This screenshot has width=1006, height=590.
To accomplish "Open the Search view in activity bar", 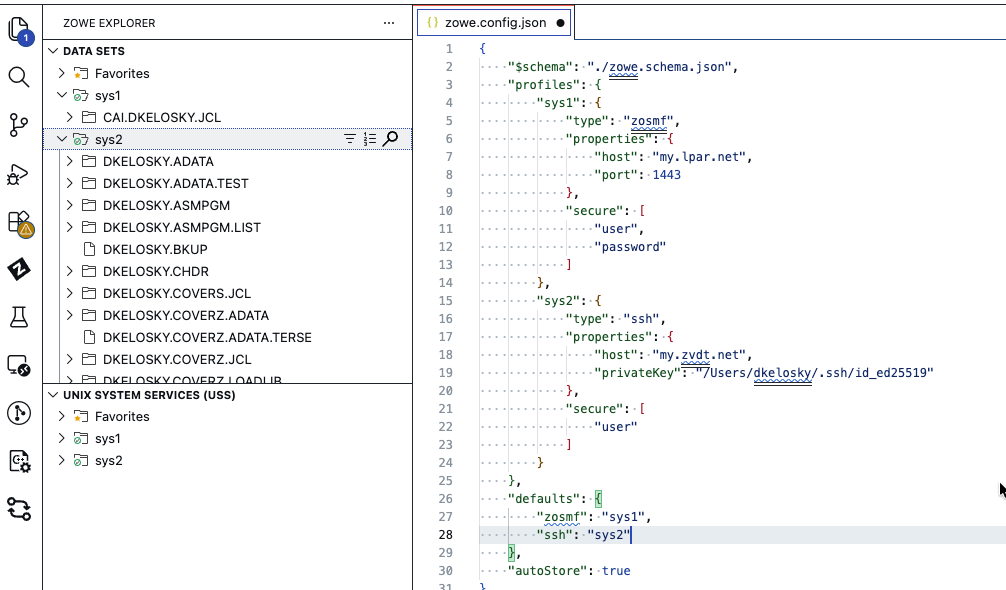I will (19, 77).
